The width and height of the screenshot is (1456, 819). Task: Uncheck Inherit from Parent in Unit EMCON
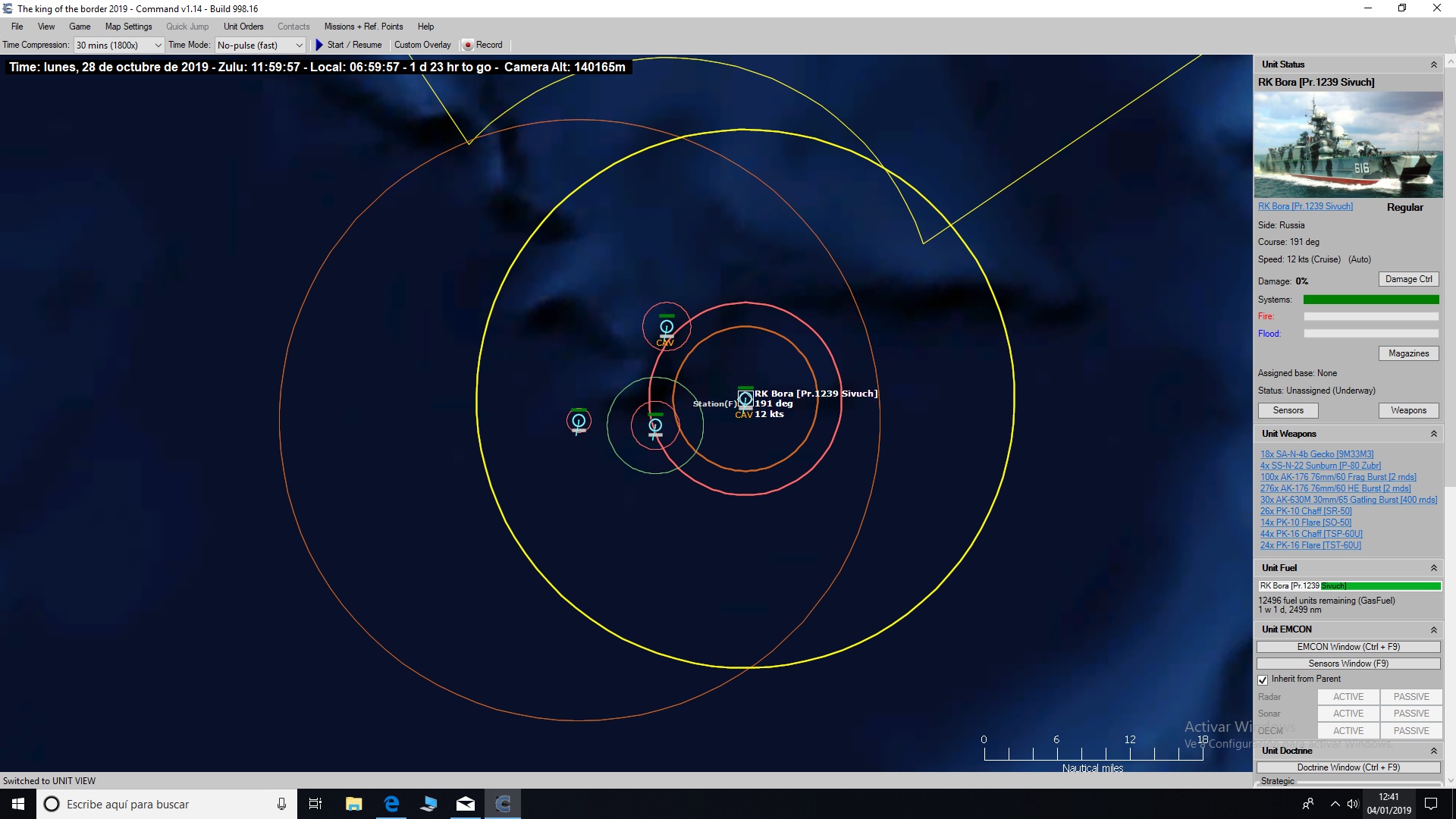tap(1263, 679)
